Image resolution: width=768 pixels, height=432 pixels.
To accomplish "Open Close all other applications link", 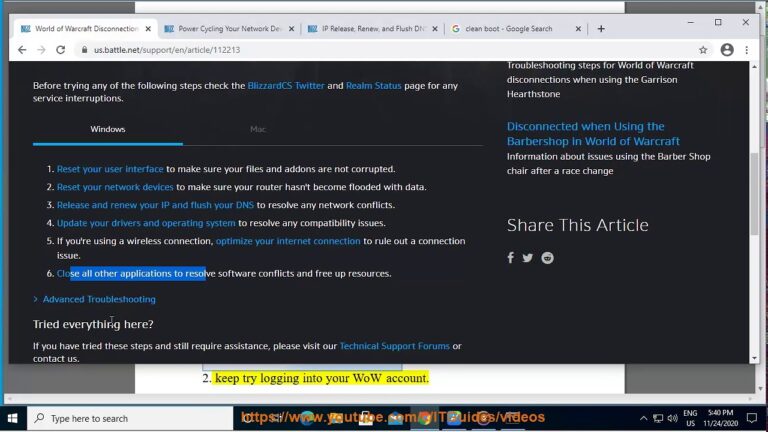I will coord(132,274).
